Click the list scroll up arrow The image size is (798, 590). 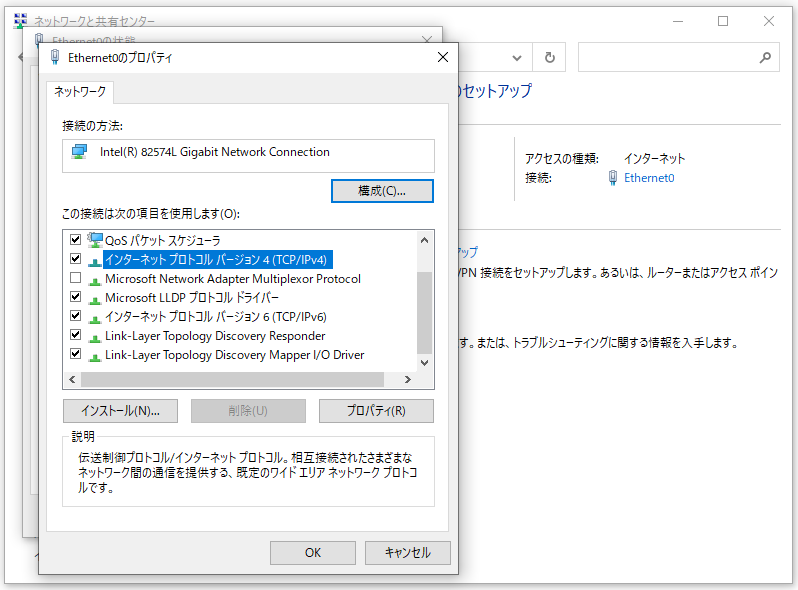424,240
